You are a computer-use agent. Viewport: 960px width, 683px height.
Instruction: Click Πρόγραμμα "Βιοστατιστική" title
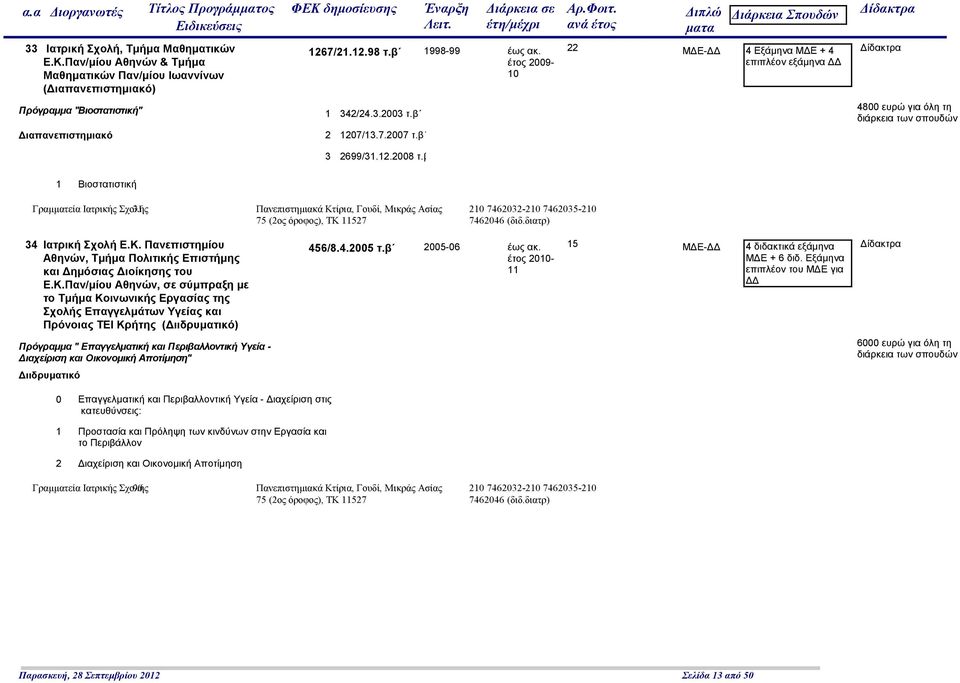click(80, 111)
